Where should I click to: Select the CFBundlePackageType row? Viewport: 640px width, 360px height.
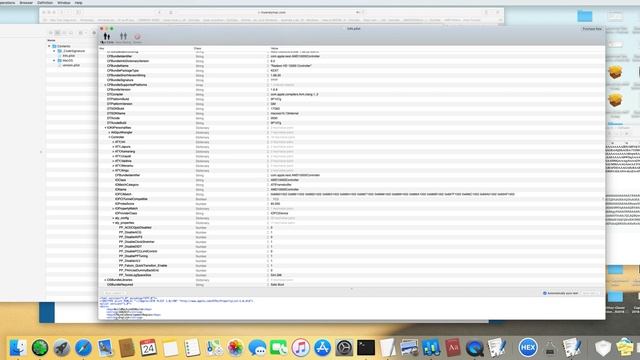click(352, 71)
